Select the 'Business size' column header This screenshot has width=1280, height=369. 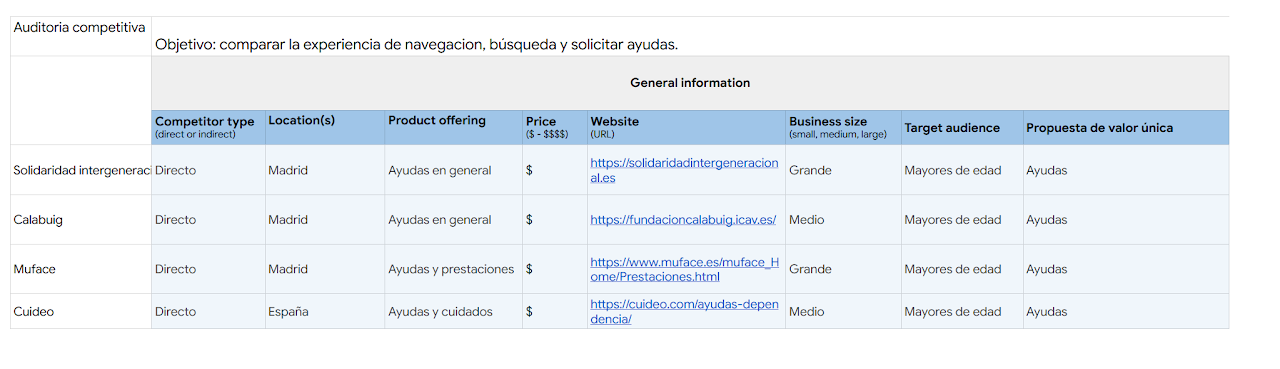[x=843, y=127]
